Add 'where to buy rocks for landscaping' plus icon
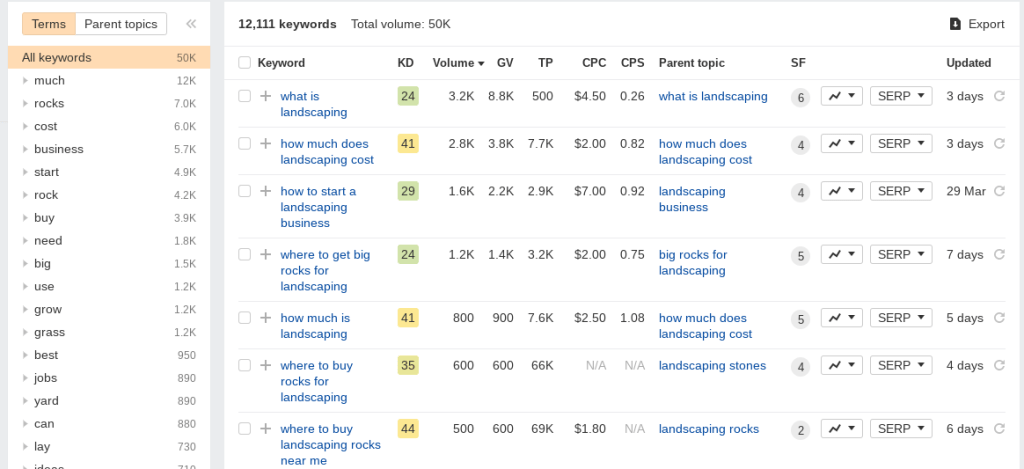1024x469 pixels. pyautogui.click(x=265, y=366)
